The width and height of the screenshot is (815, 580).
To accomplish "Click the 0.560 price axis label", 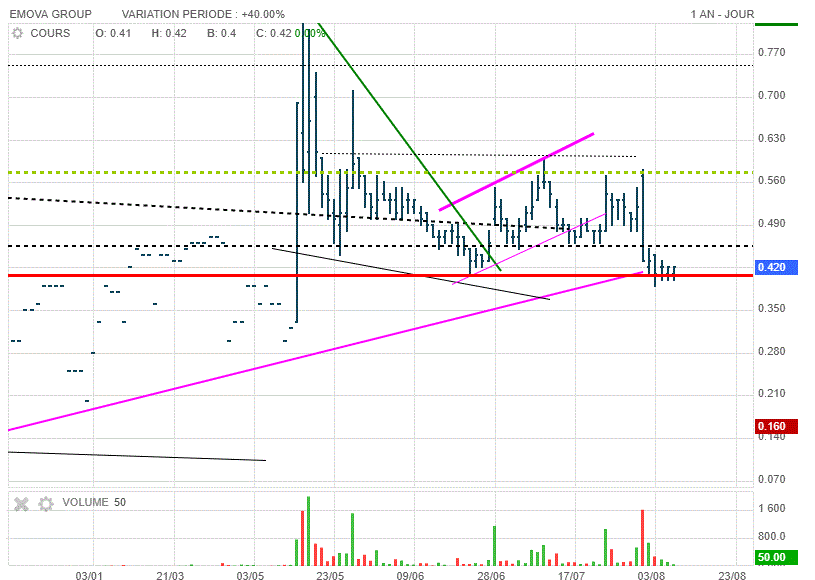I will [x=771, y=180].
